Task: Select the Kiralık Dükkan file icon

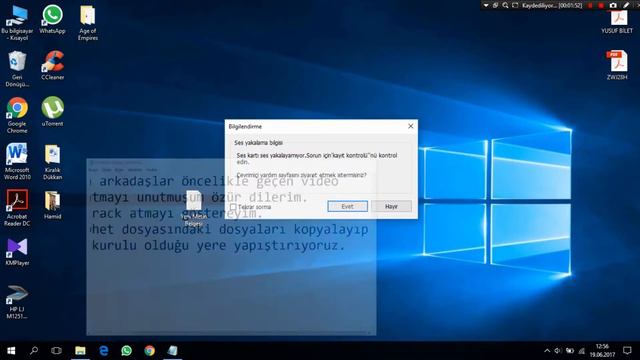Action: click(52, 162)
